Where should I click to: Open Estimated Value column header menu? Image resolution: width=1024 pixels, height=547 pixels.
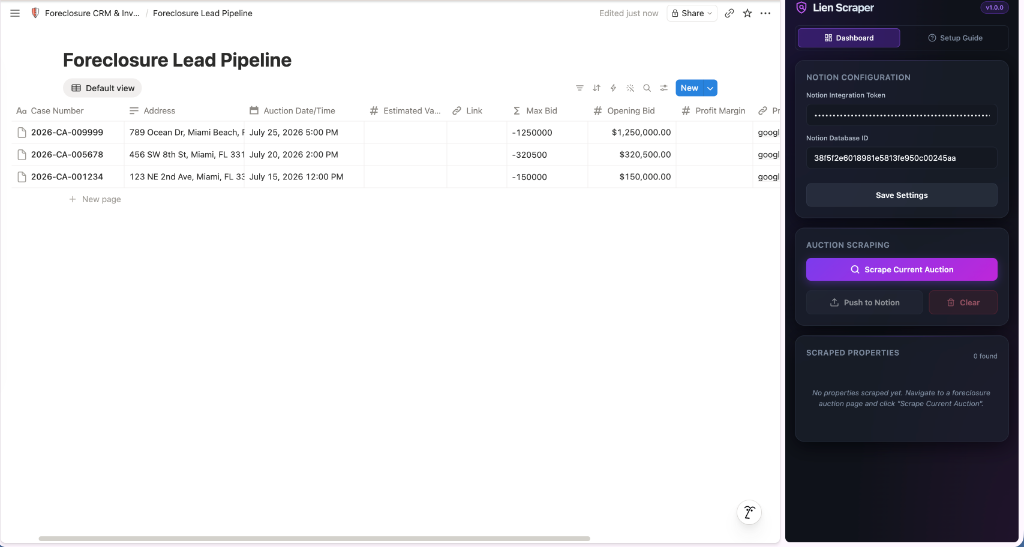[x=406, y=111]
